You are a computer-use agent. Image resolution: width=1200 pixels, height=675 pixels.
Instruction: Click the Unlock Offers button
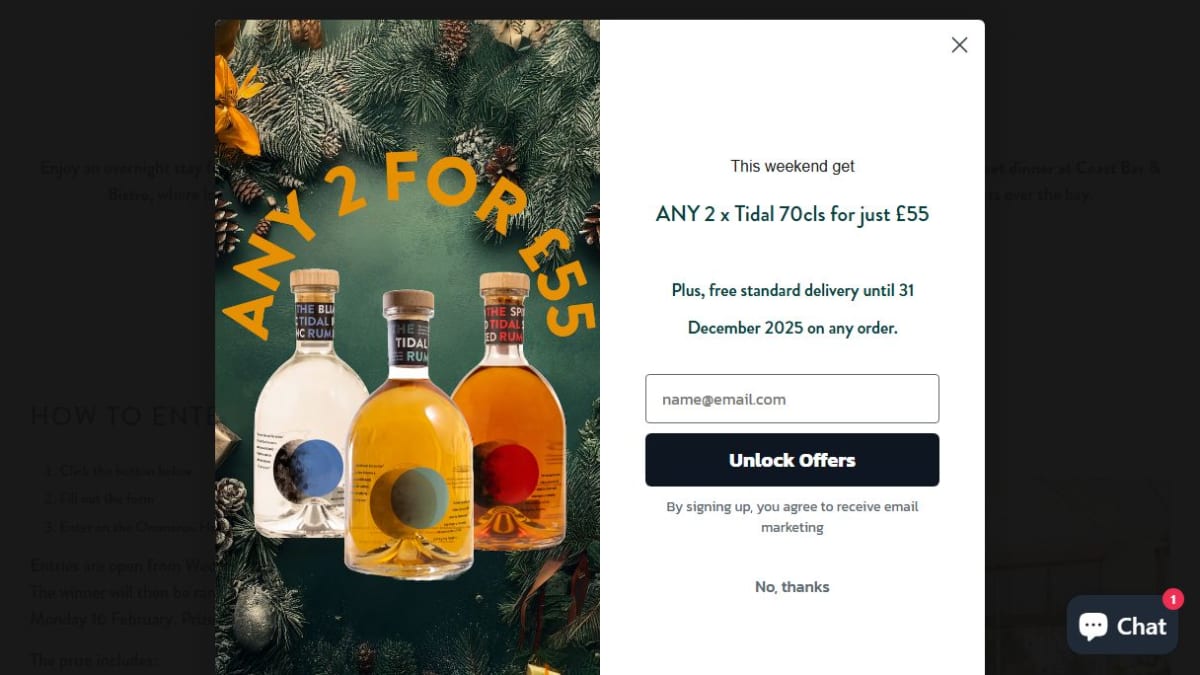click(x=792, y=460)
